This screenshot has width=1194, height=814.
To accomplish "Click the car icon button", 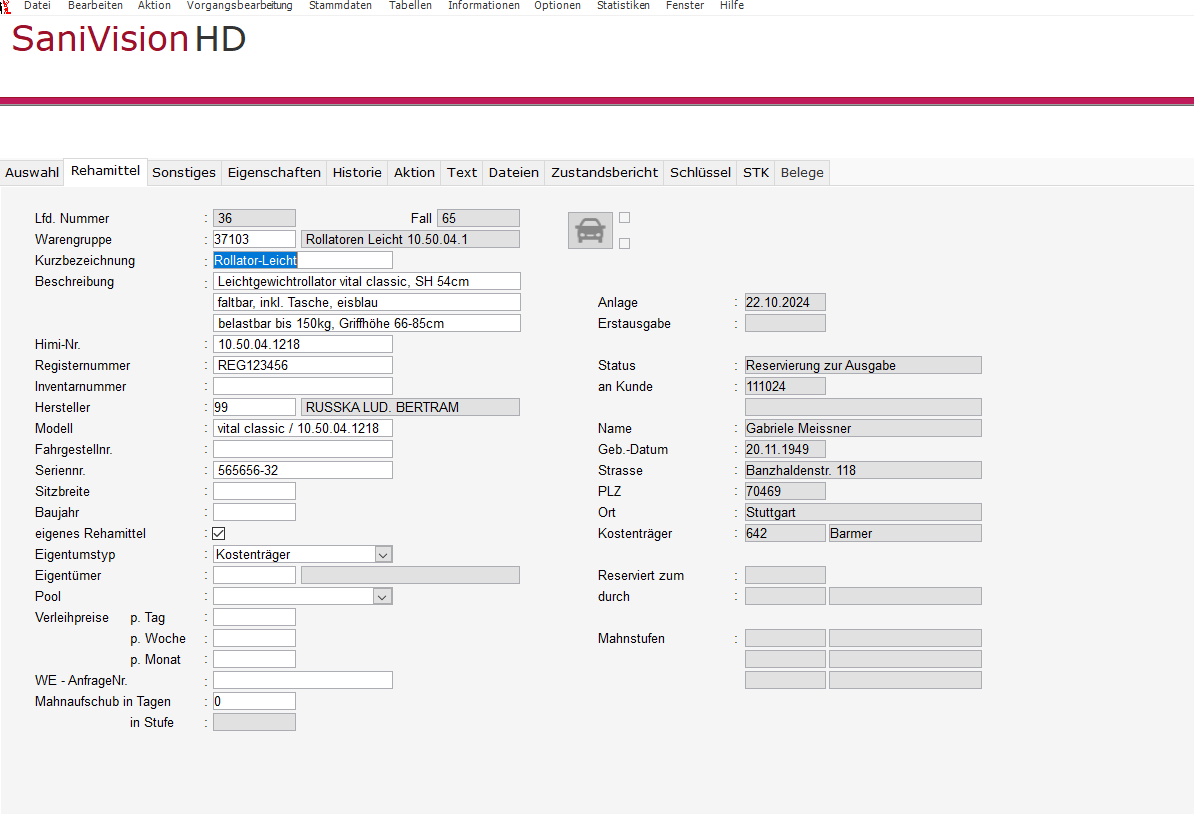I will (x=590, y=231).
